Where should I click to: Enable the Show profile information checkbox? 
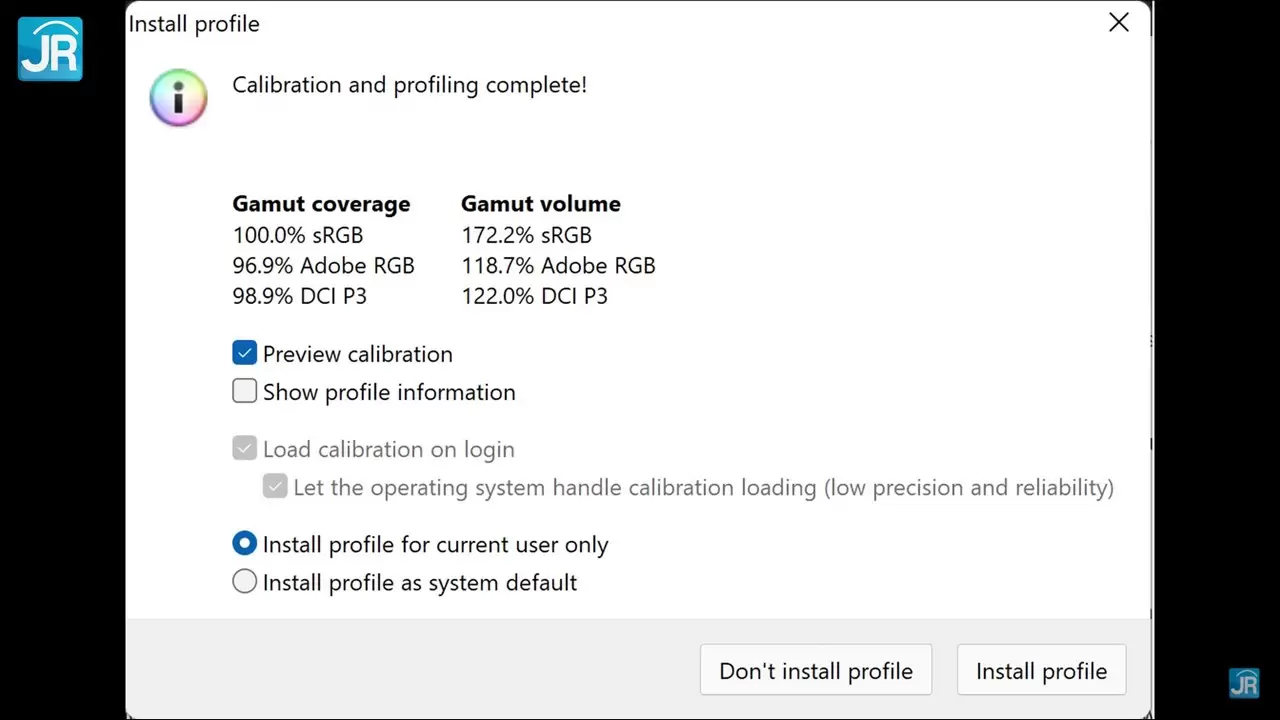point(245,391)
